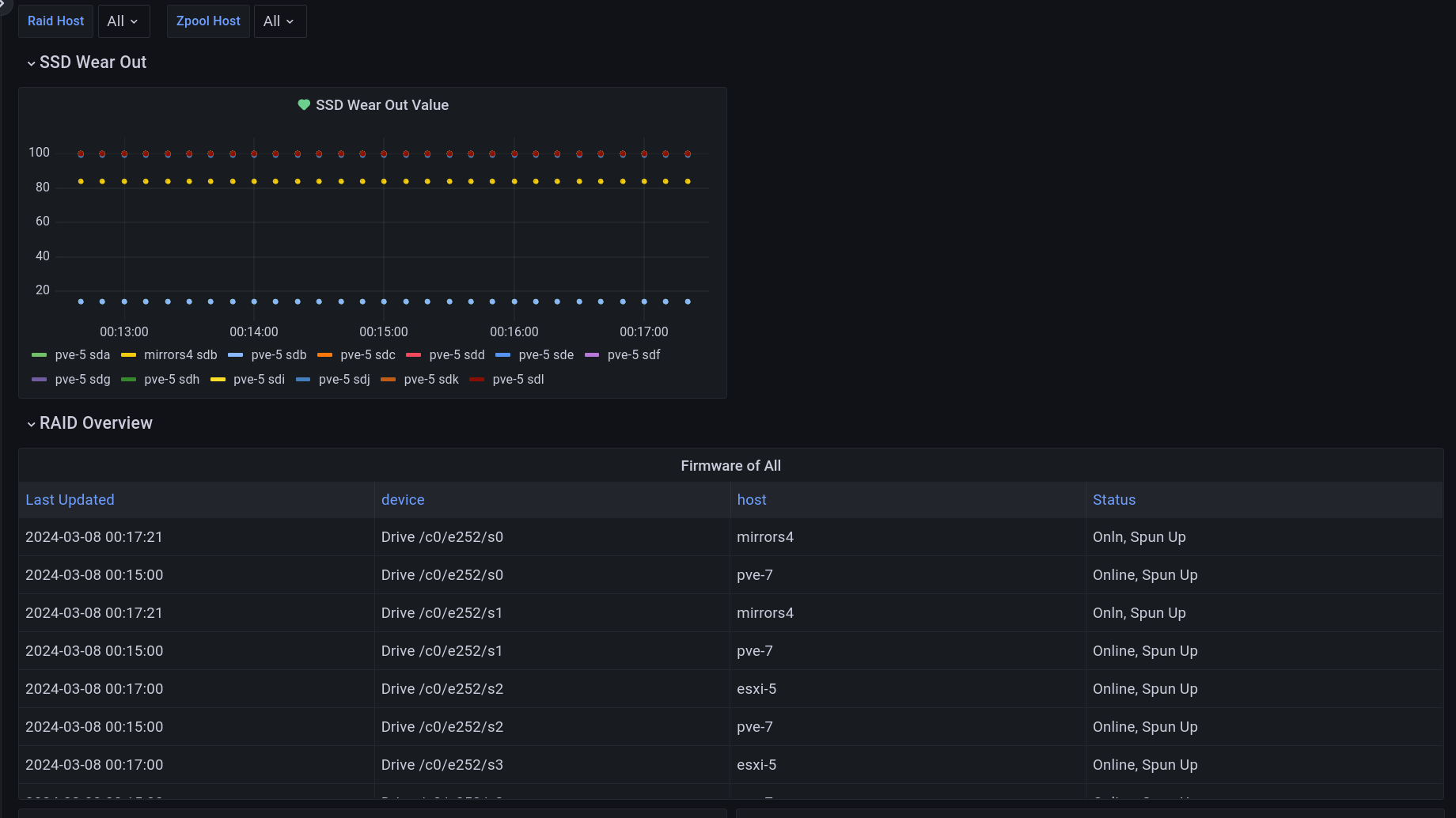Viewport: 1456px width, 818px height.
Task: Toggle pve-5 sdl series in legend
Action: tap(518, 380)
